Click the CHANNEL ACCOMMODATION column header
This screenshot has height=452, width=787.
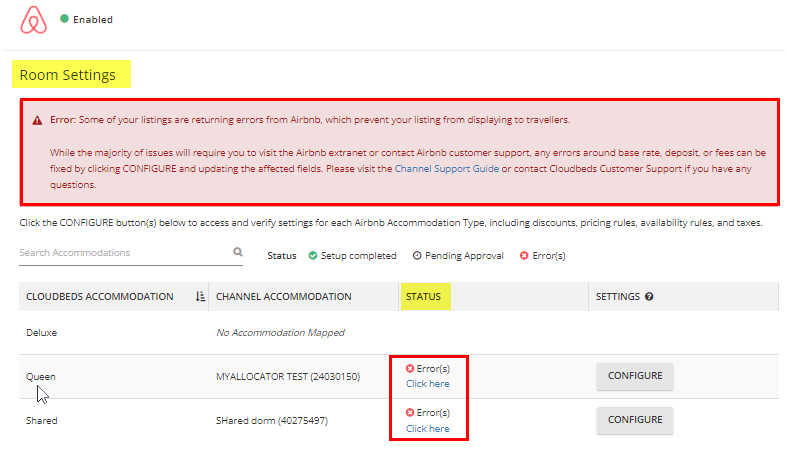284,297
